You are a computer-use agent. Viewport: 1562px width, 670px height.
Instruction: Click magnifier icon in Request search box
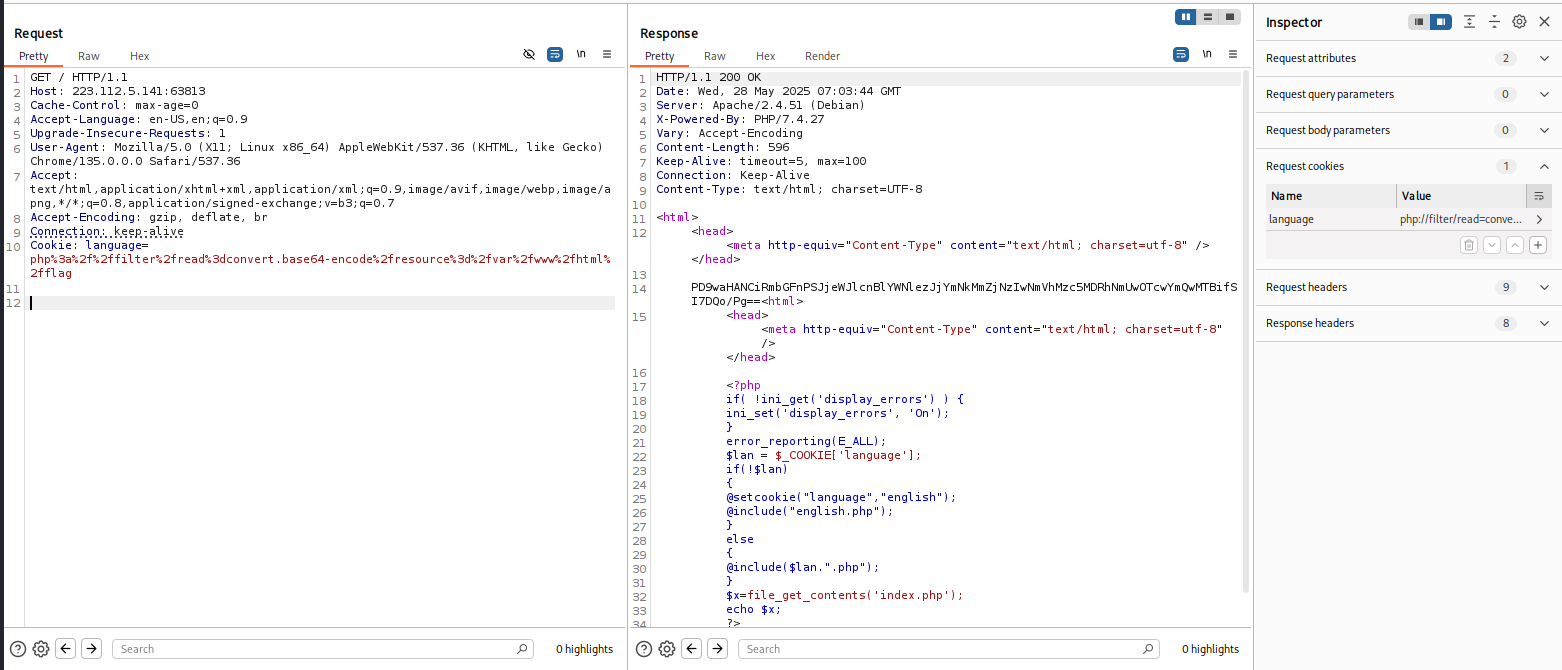pyautogui.click(x=522, y=649)
